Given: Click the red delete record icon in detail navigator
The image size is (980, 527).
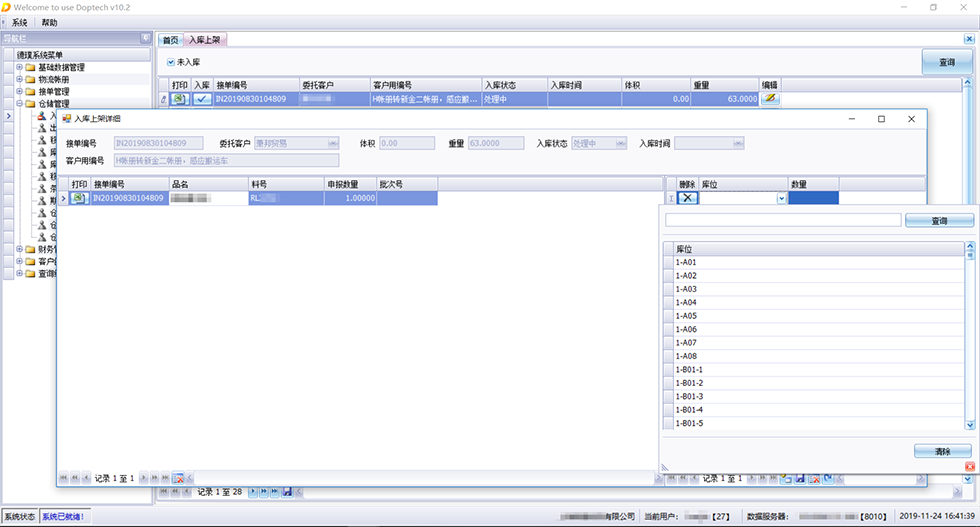Looking at the screenshot, I should [x=178, y=478].
